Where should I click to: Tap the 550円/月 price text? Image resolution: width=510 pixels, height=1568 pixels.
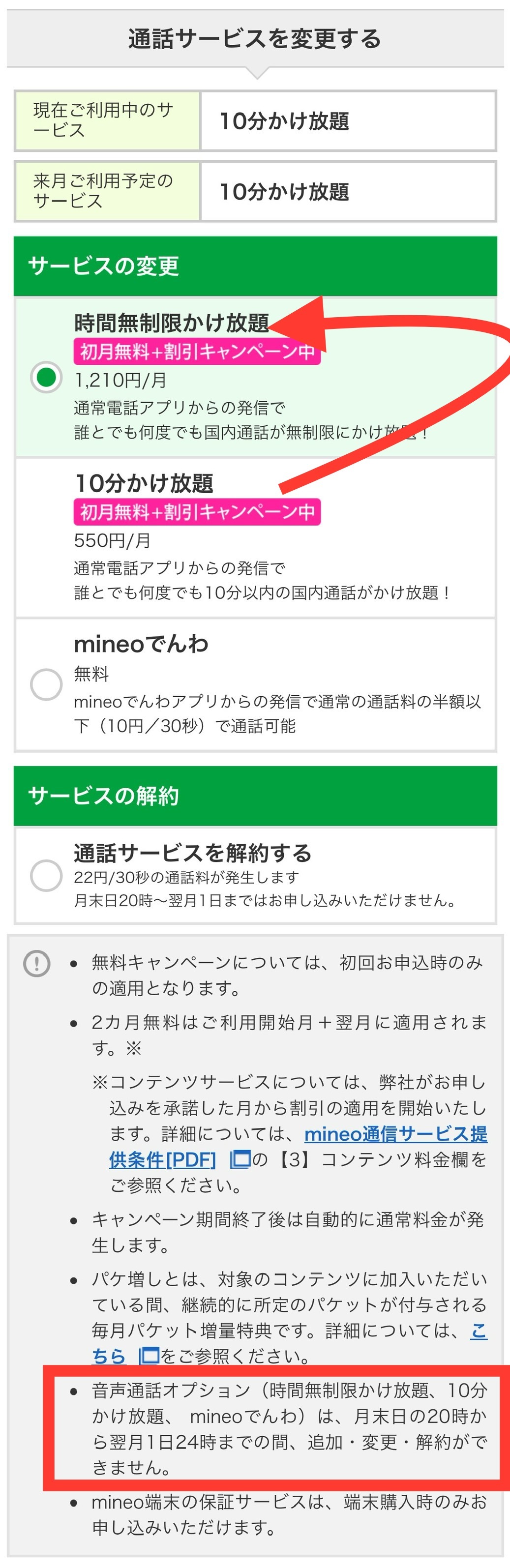click(112, 540)
